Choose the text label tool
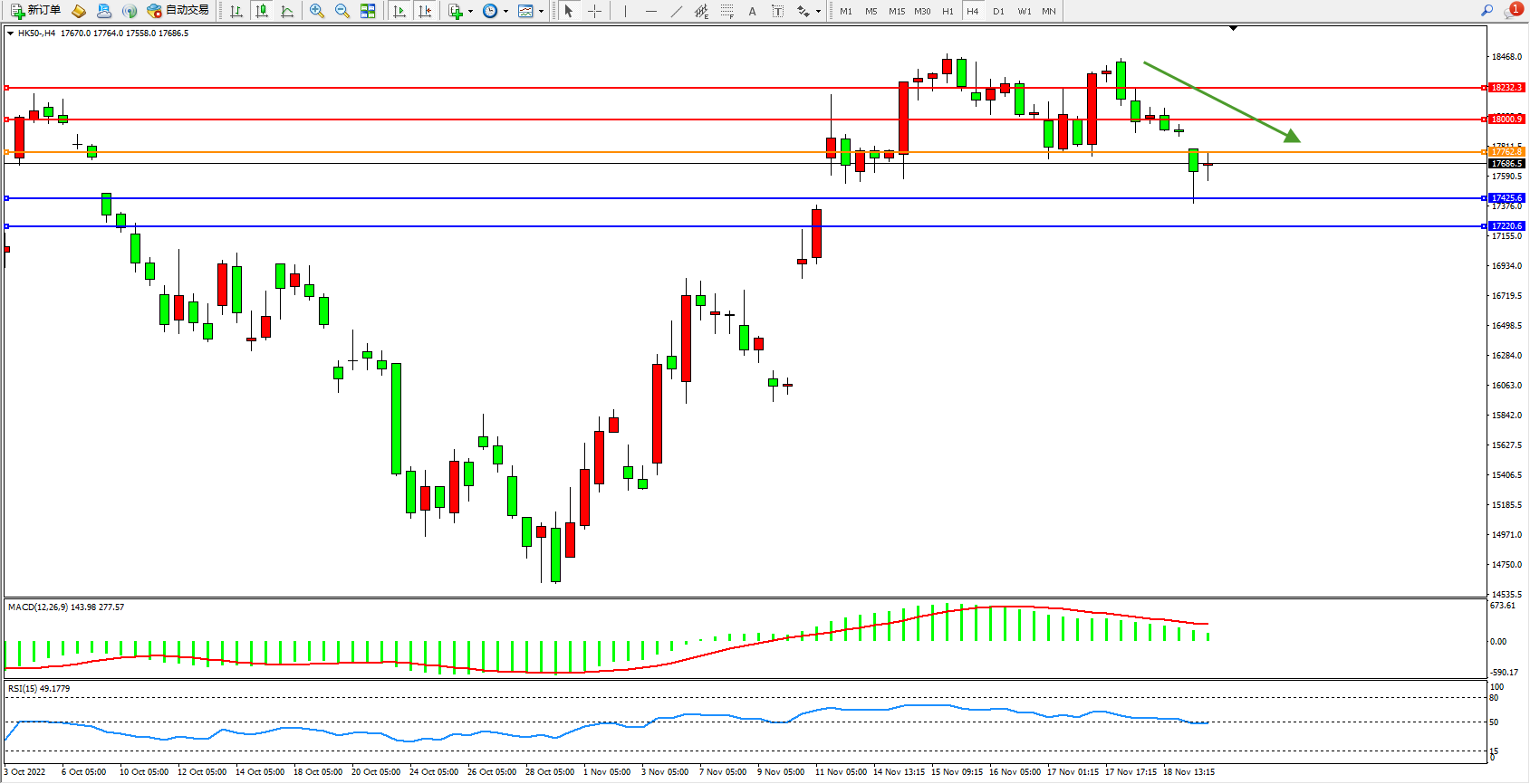Image resolution: width=1530 pixels, height=784 pixels. tap(777, 11)
